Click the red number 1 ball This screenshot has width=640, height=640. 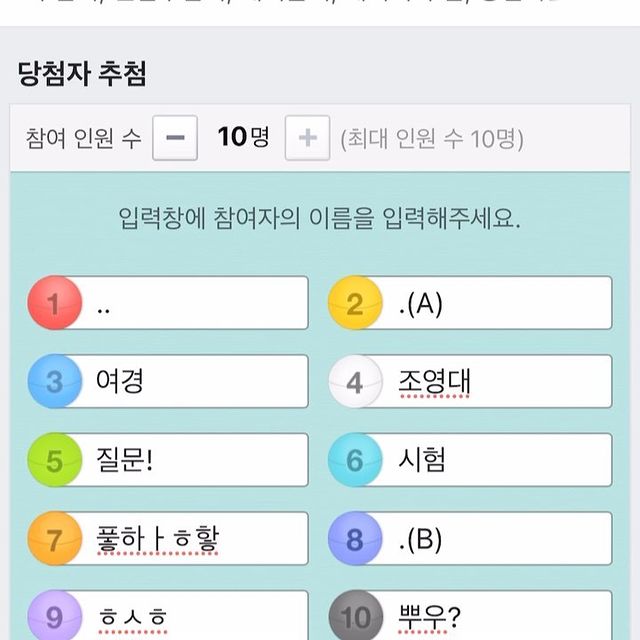[54, 303]
